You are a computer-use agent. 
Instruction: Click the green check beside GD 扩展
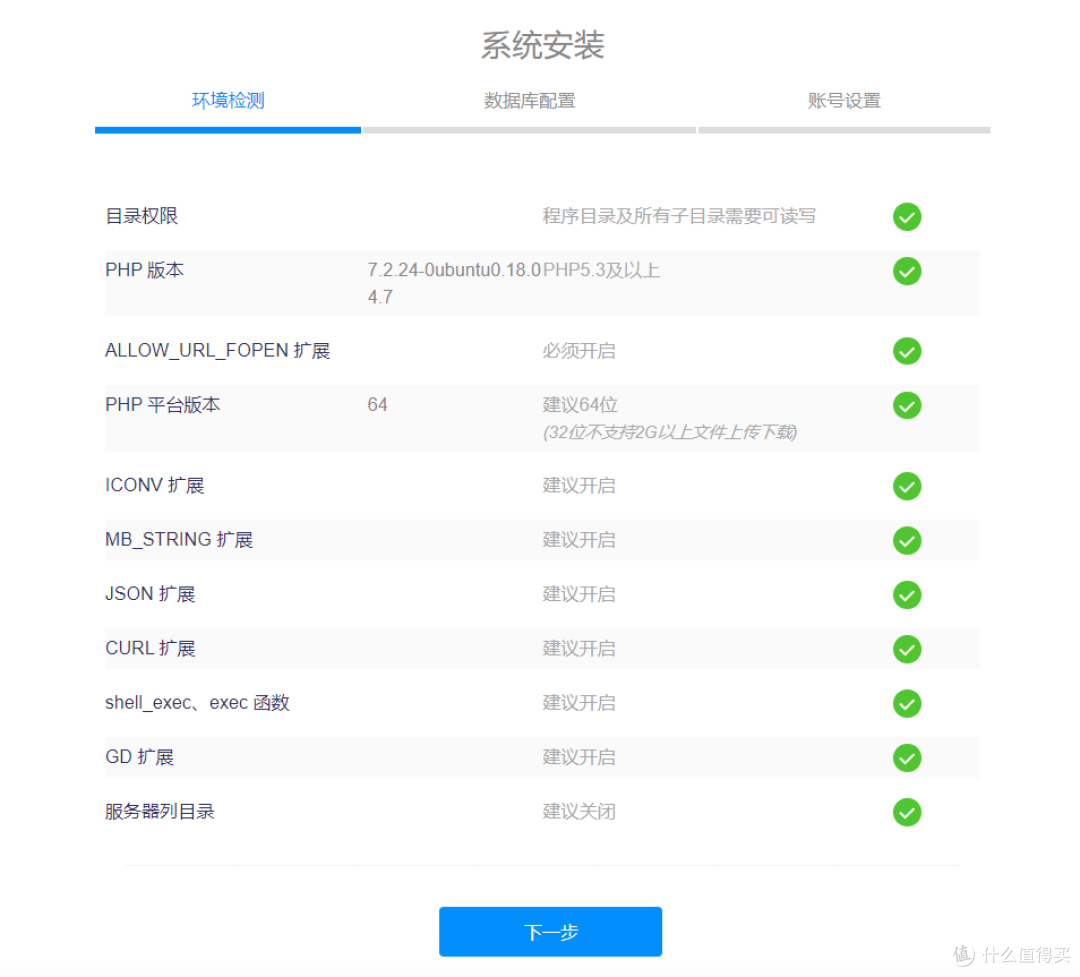pos(907,757)
